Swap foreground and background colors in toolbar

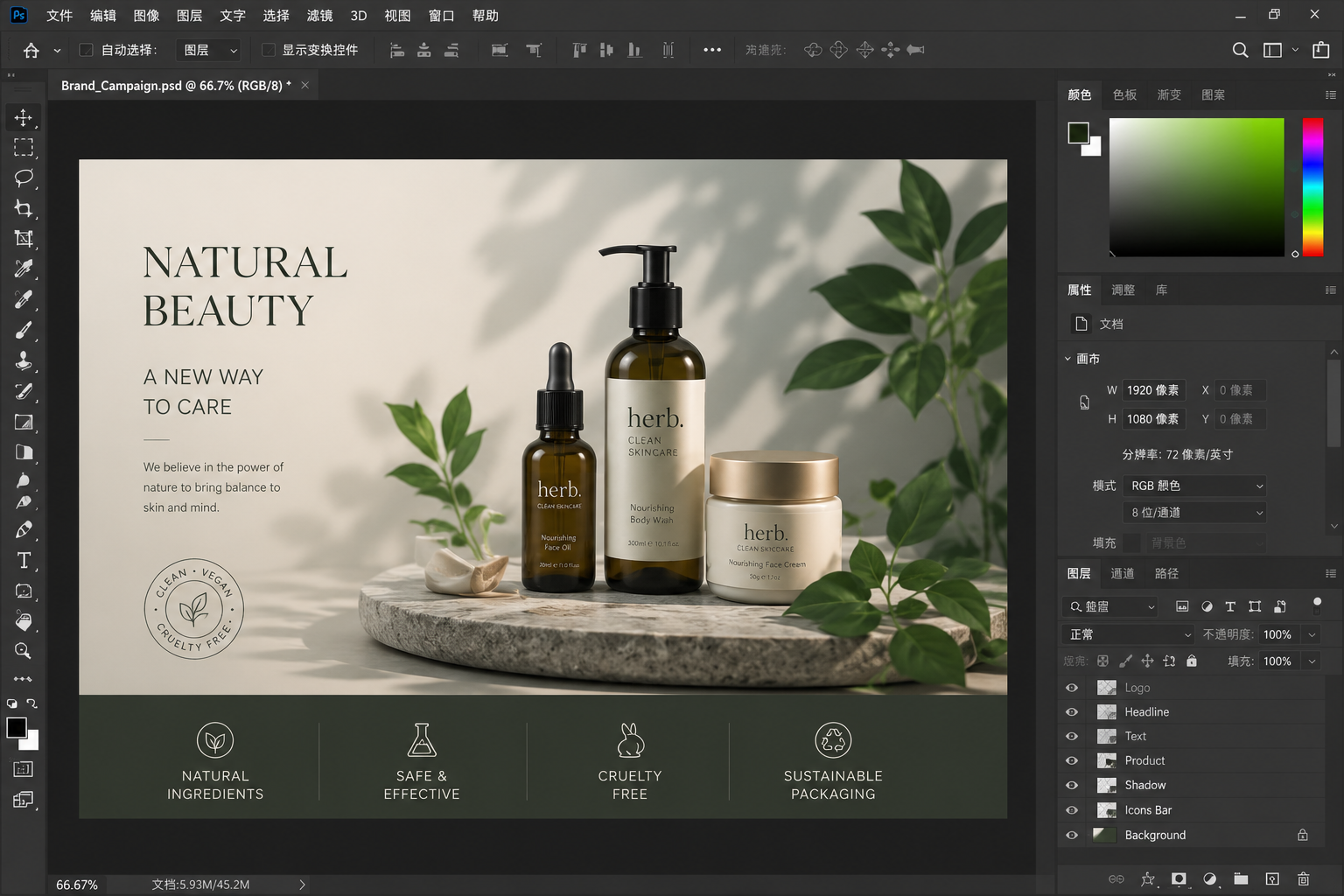[x=32, y=703]
